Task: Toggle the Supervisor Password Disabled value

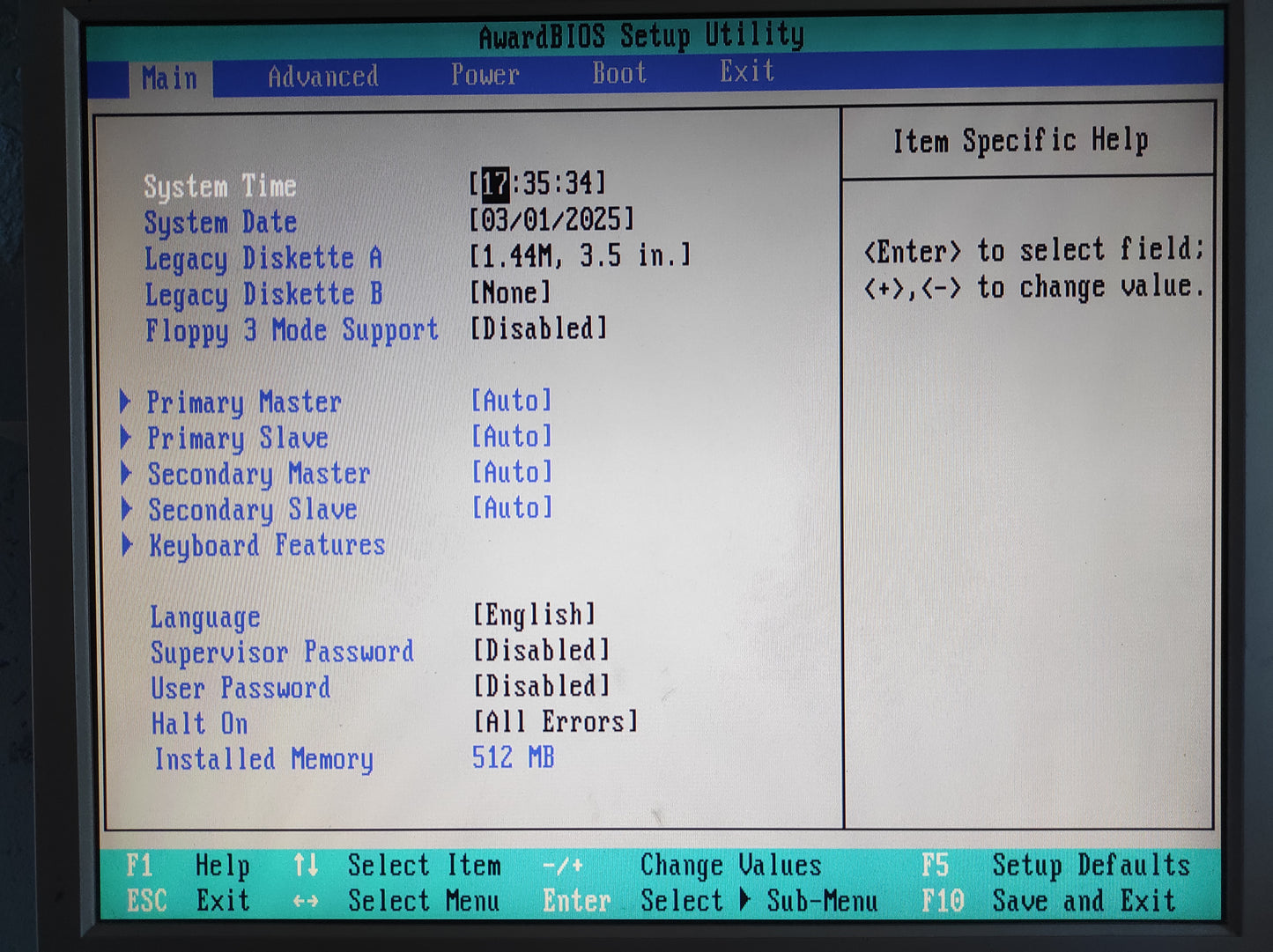Action: (x=541, y=651)
